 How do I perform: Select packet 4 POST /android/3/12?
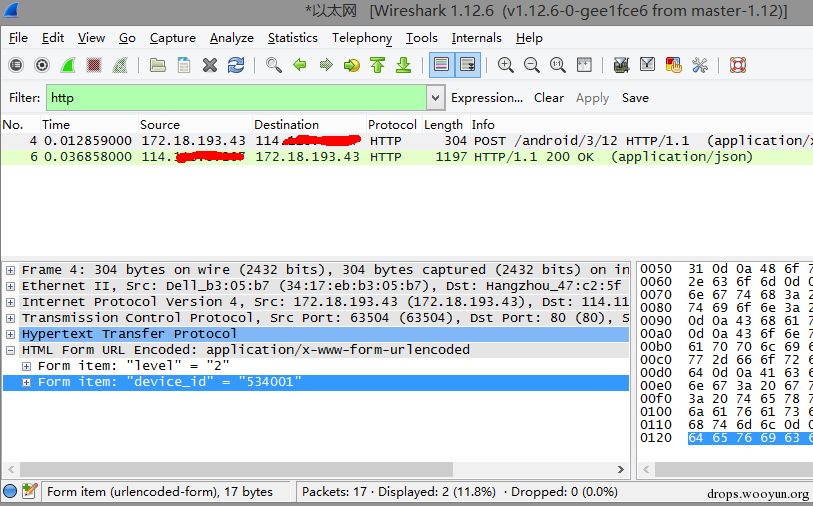point(407,141)
